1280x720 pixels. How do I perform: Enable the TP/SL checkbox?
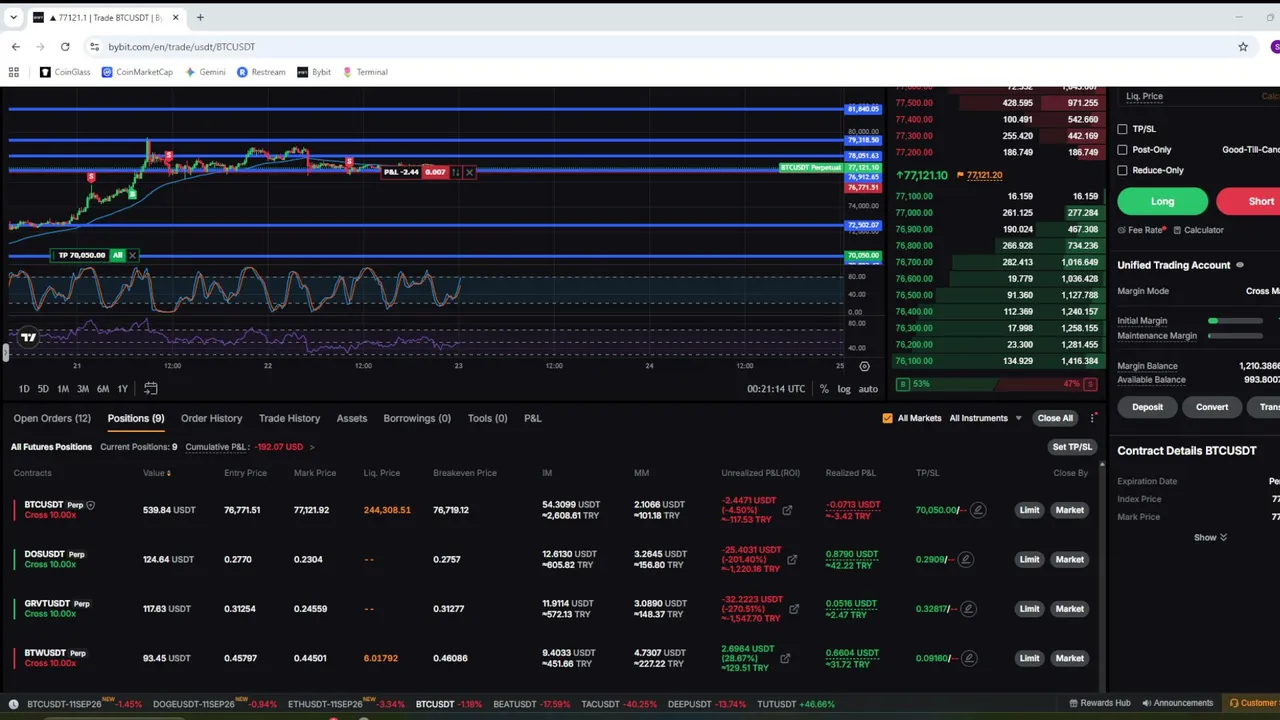pos(1122,129)
